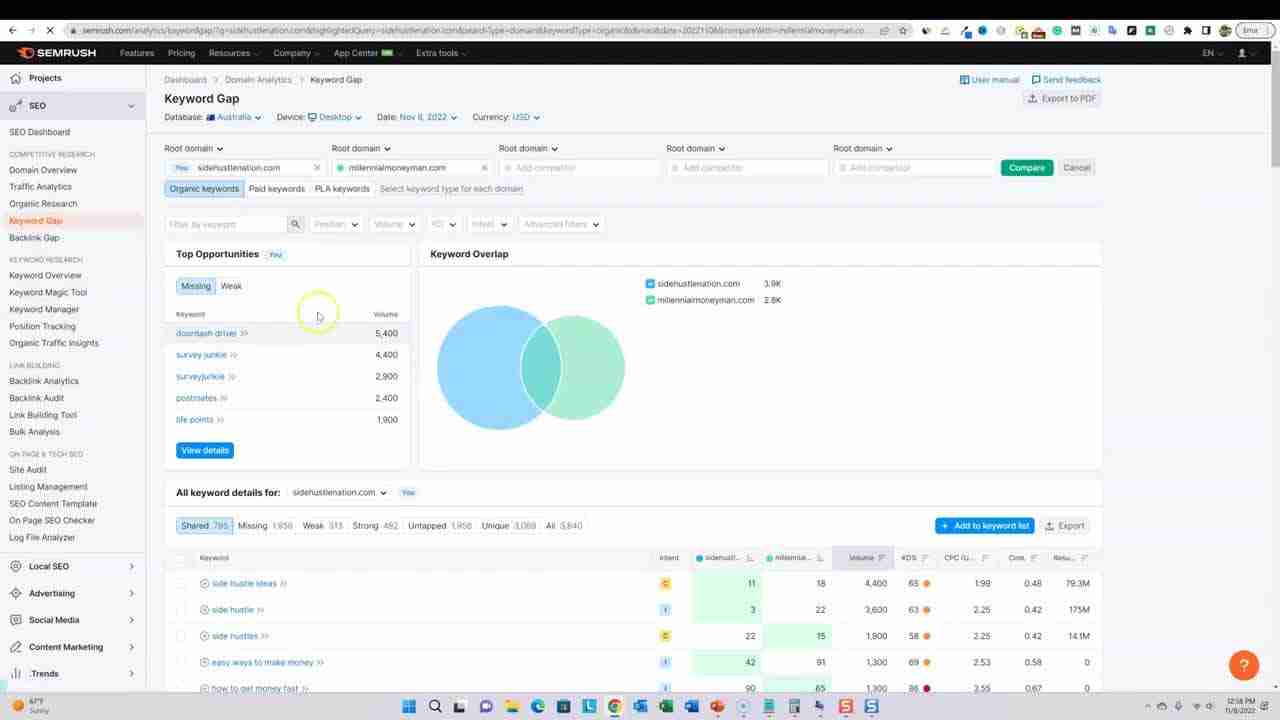Select the Missing opportunities toggle
This screenshot has width=1280, height=720.
(x=195, y=286)
